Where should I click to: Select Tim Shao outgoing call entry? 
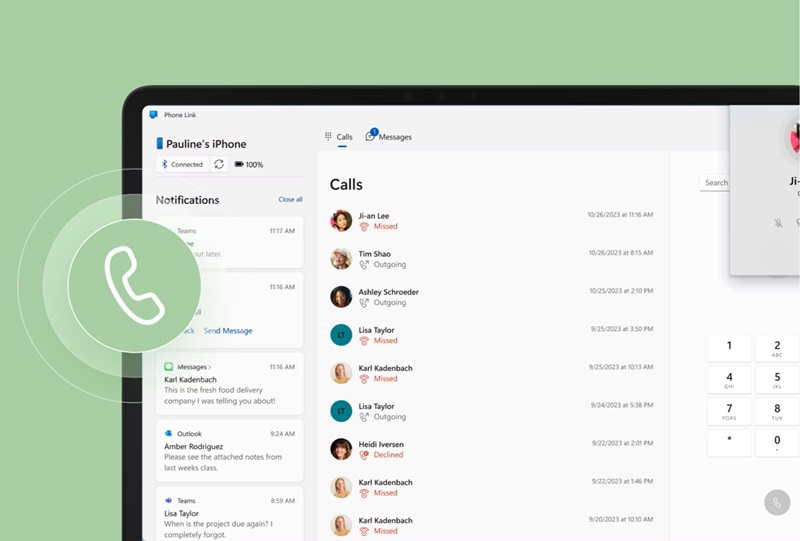pos(492,259)
